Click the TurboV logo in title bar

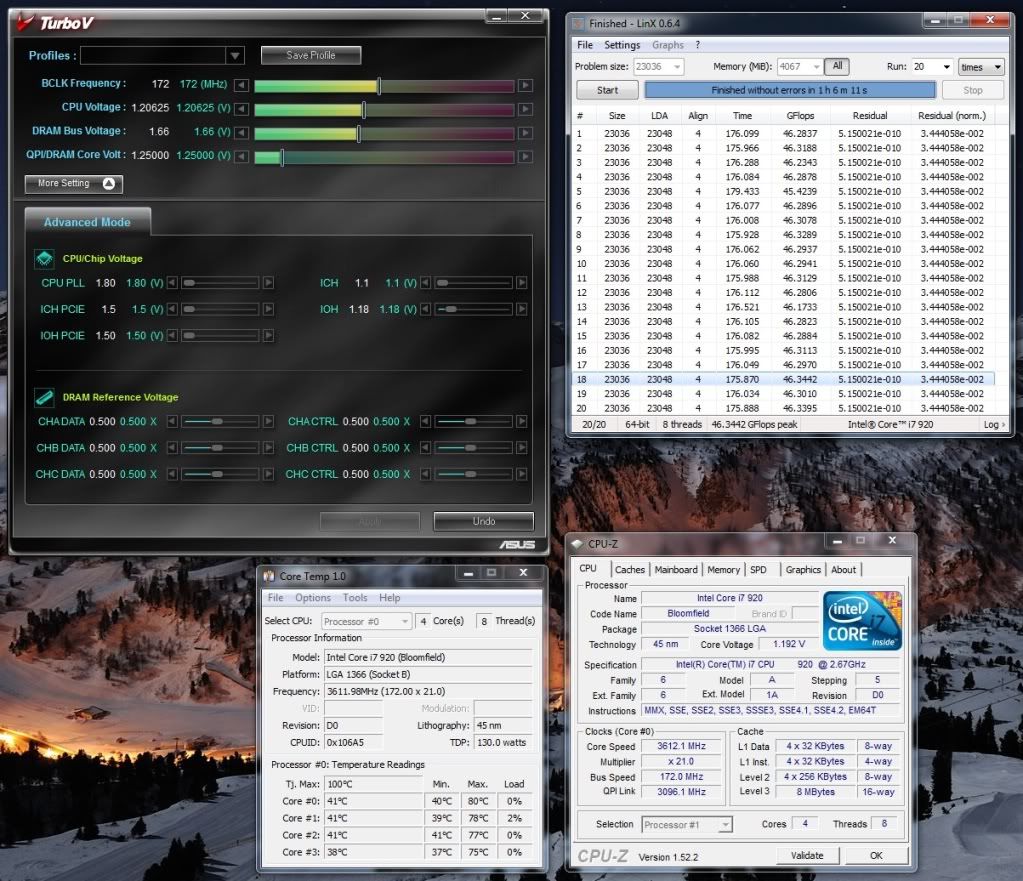pos(56,23)
